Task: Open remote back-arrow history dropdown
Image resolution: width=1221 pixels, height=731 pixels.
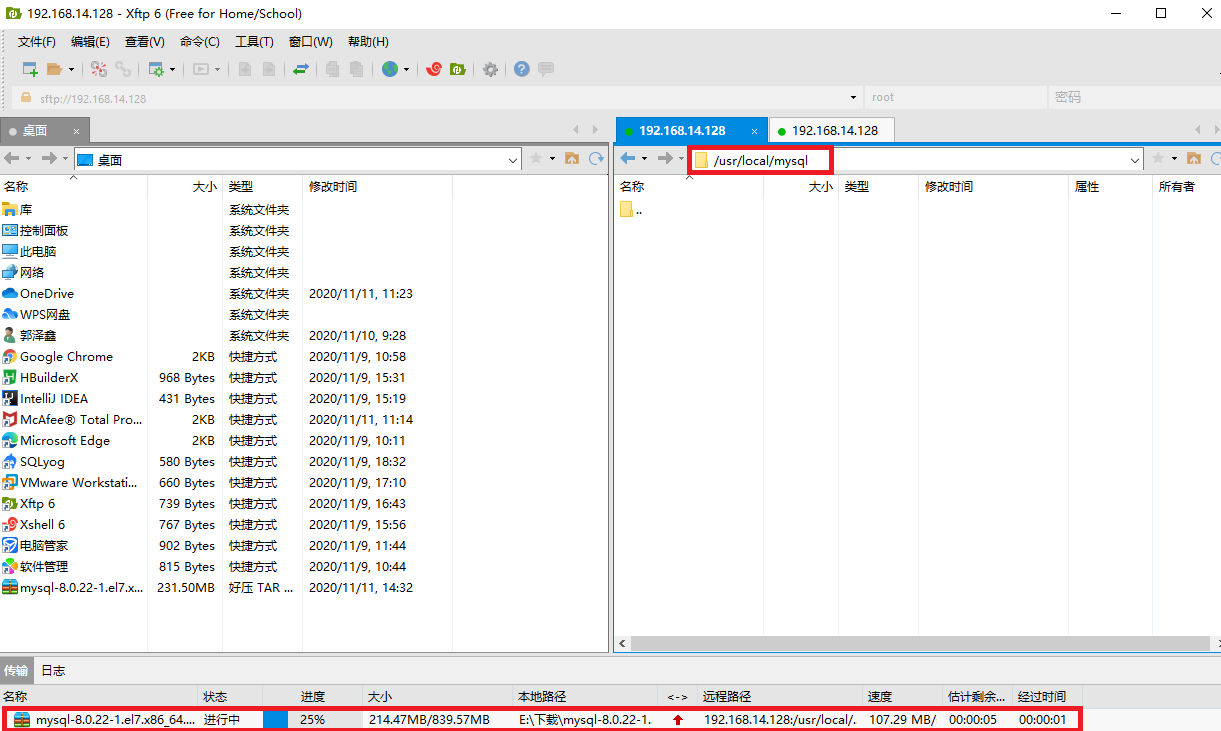Action: 644,158
